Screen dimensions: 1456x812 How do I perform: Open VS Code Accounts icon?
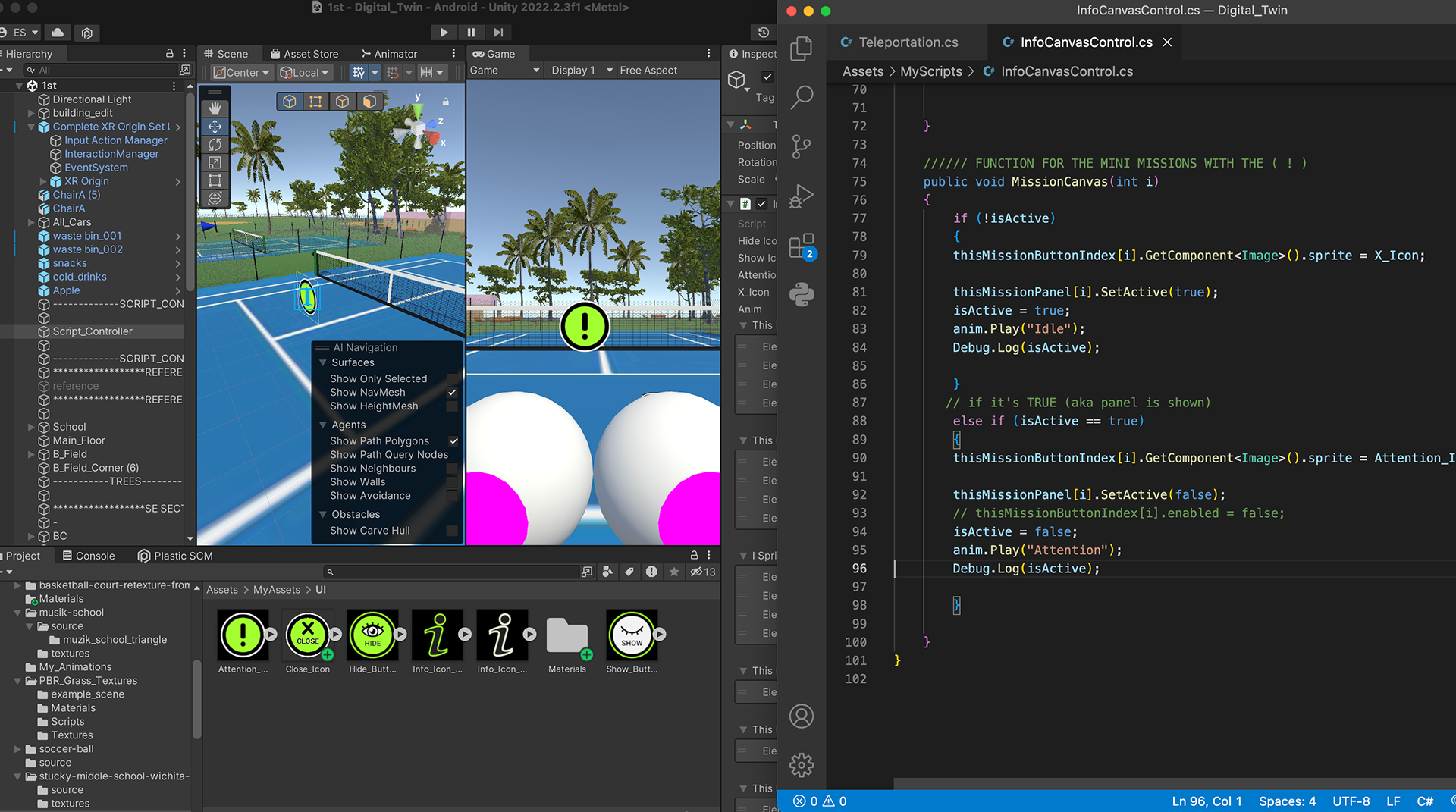coord(802,716)
